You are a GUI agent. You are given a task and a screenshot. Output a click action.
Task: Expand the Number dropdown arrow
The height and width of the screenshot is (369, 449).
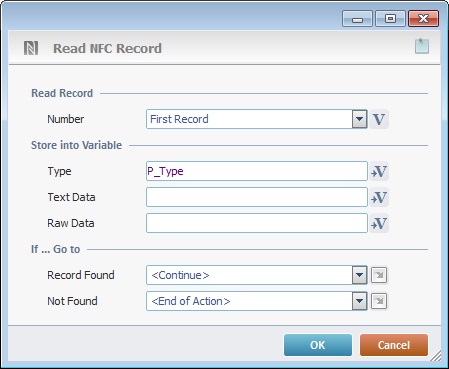[x=359, y=119]
